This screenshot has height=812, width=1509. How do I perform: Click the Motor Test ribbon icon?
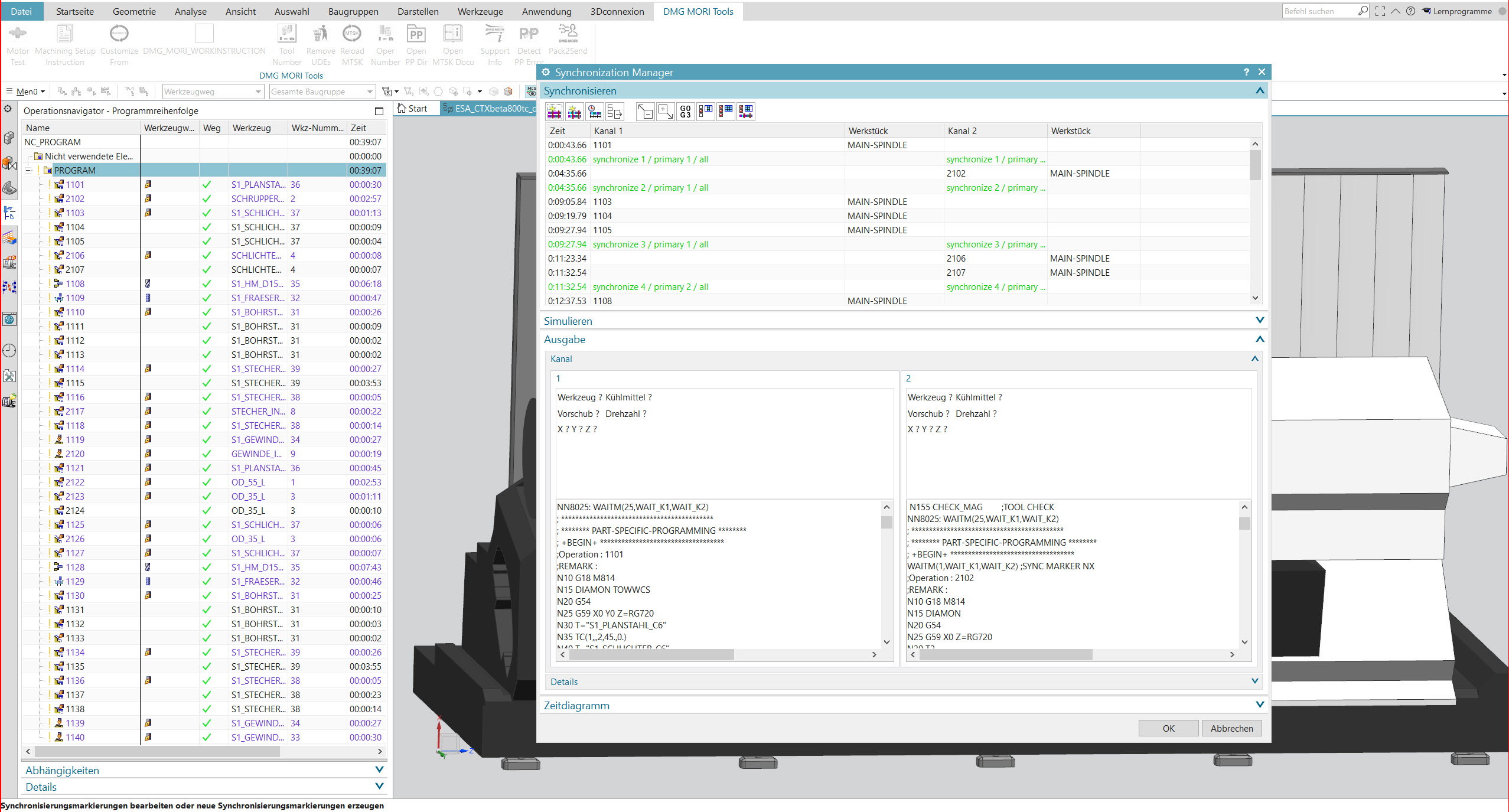(x=18, y=44)
